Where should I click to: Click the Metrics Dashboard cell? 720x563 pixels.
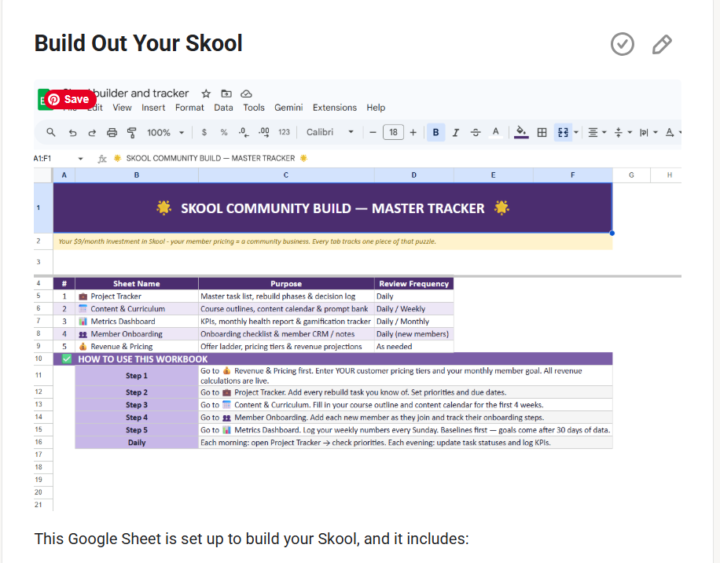(x=137, y=321)
